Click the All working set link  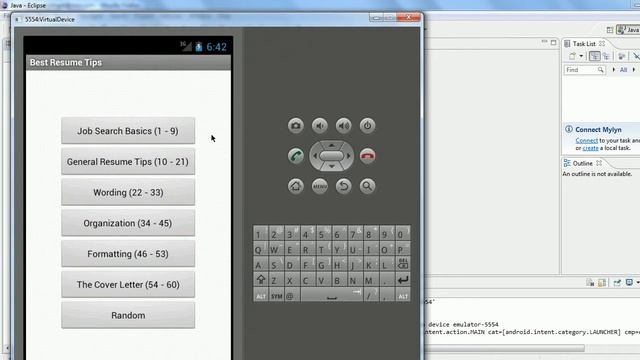point(623,70)
